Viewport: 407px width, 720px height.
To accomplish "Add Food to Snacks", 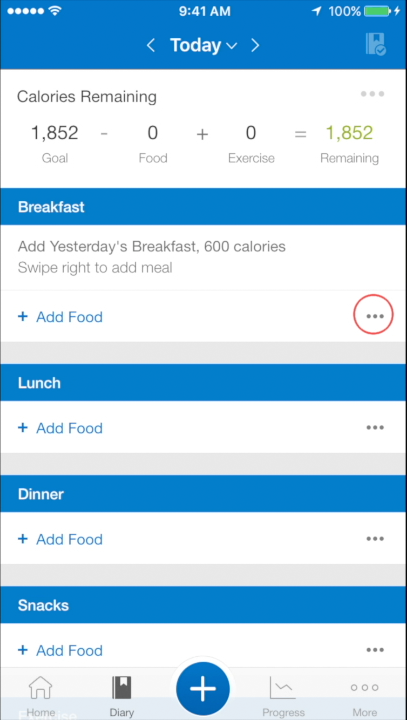I will [x=60, y=650].
